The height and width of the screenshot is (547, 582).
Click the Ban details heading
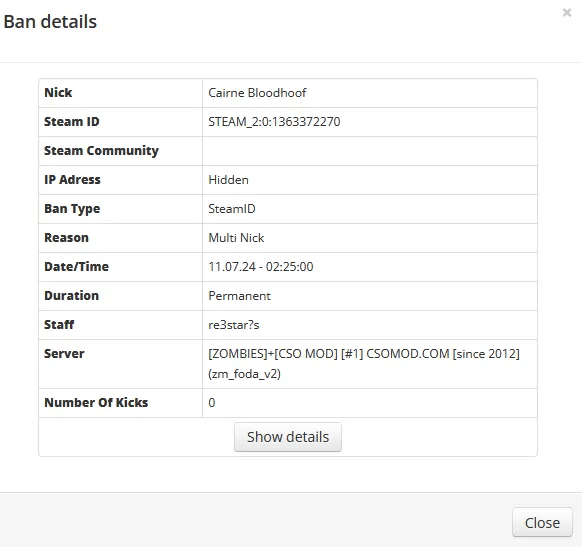coord(50,22)
